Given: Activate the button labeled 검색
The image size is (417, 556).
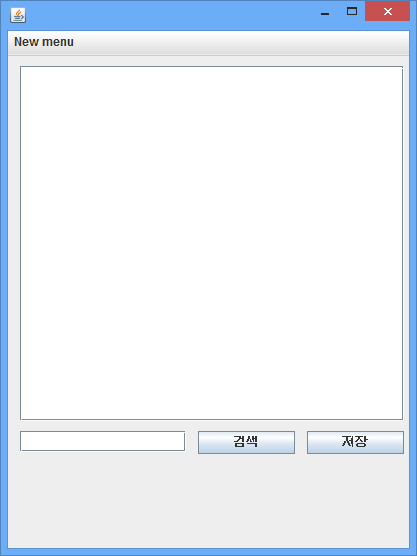Looking at the screenshot, I should pos(246,442).
